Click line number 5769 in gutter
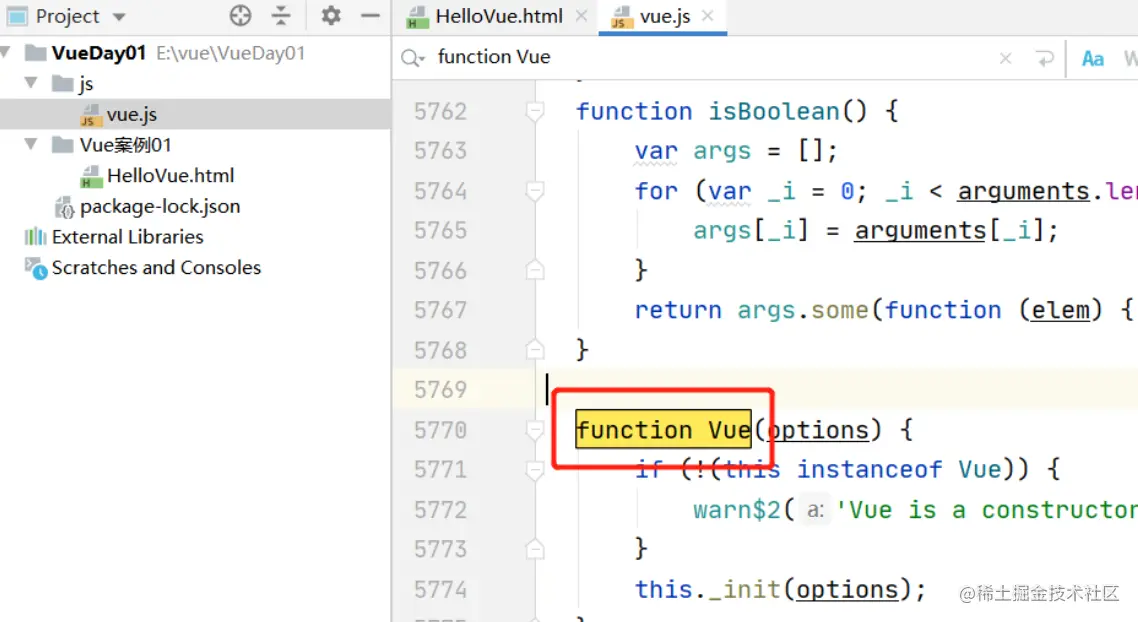1138x622 pixels. coord(440,390)
